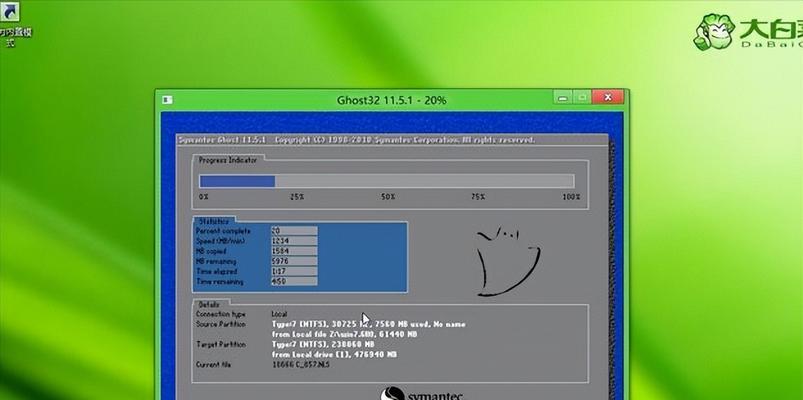Screen dimensions: 803x400
Task: Close the Ghost32 window
Action: (608, 97)
